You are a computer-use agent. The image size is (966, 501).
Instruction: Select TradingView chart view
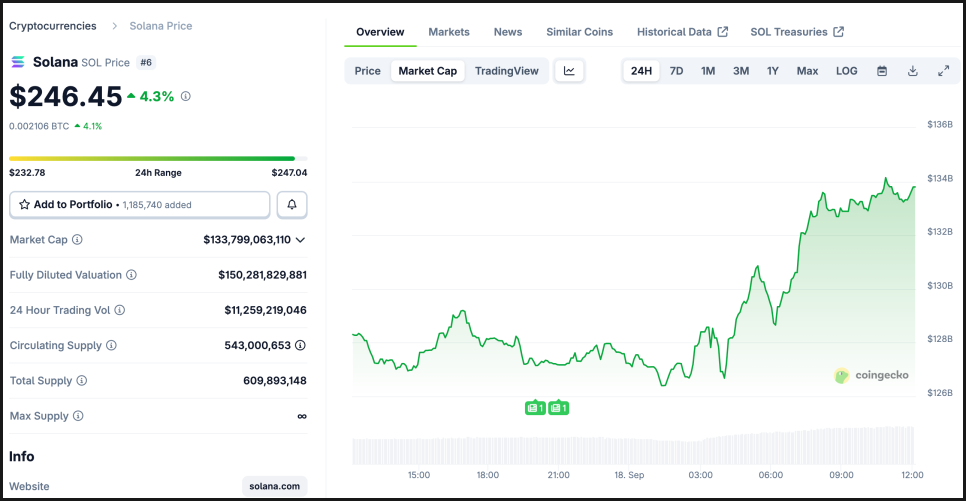506,71
